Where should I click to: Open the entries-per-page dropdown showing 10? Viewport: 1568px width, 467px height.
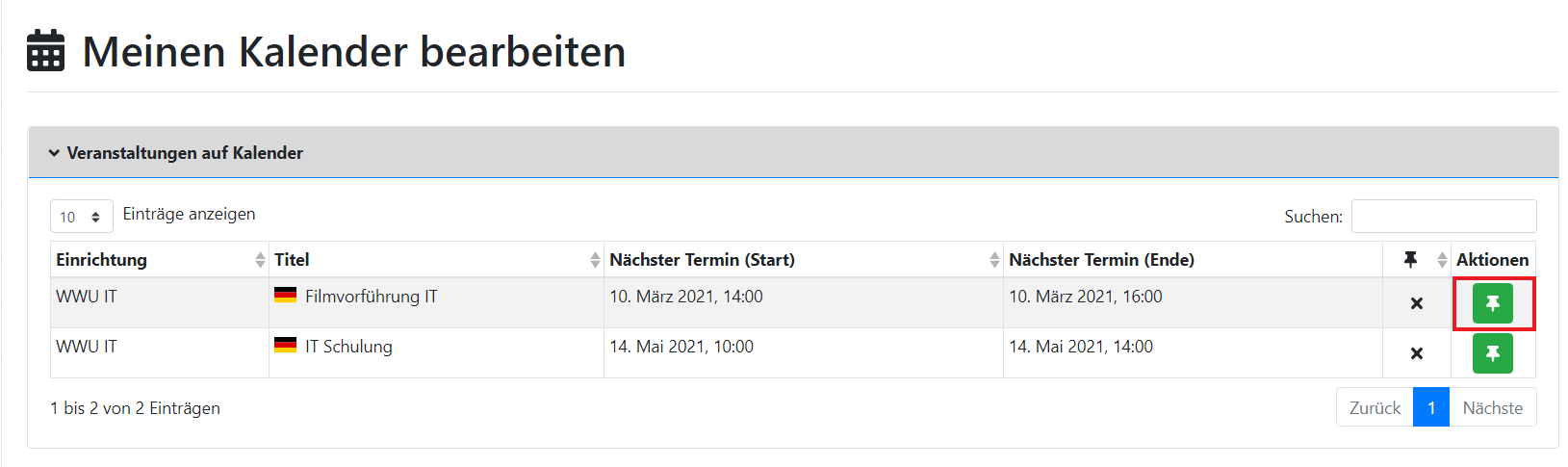[81, 217]
